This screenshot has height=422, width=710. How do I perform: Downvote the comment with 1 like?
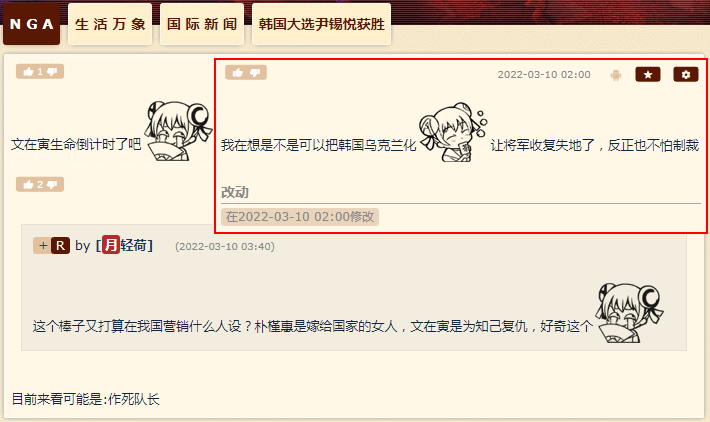coord(52,72)
